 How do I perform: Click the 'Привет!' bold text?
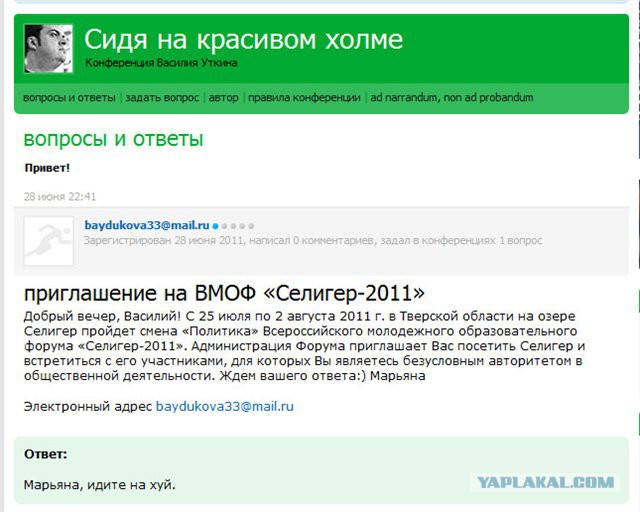pyautogui.click(x=47, y=168)
